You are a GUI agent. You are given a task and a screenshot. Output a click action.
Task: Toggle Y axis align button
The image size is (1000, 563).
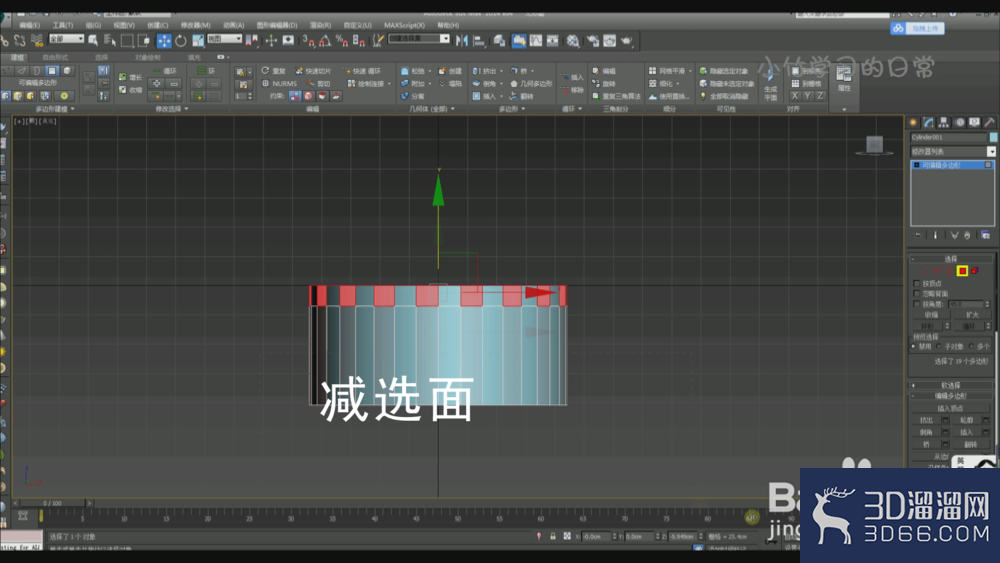pos(807,96)
